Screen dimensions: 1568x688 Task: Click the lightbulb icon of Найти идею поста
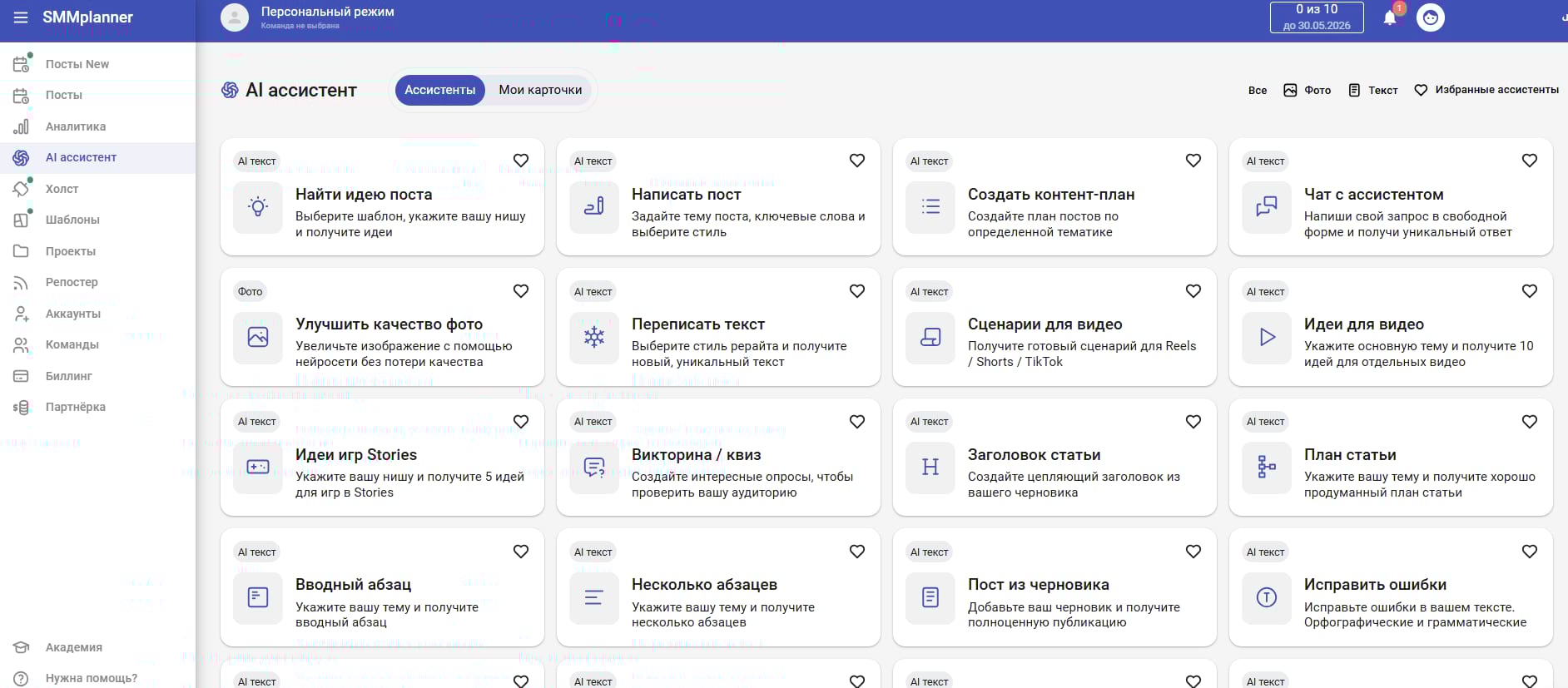(x=258, y=207)
